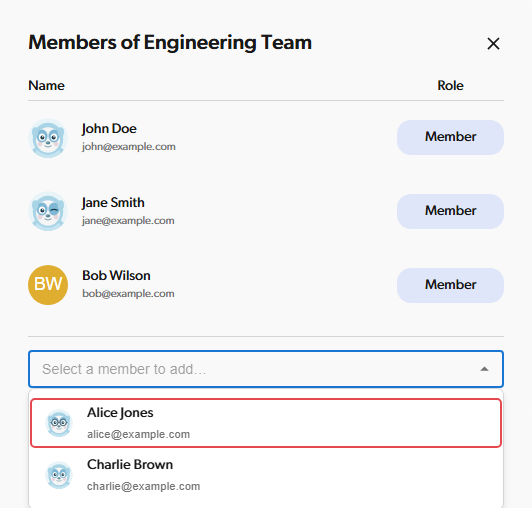The width and height of the screenshot is (532, 508).
Task: Focus the 'Select a member to add...' field
Action: tap(266, 369)
